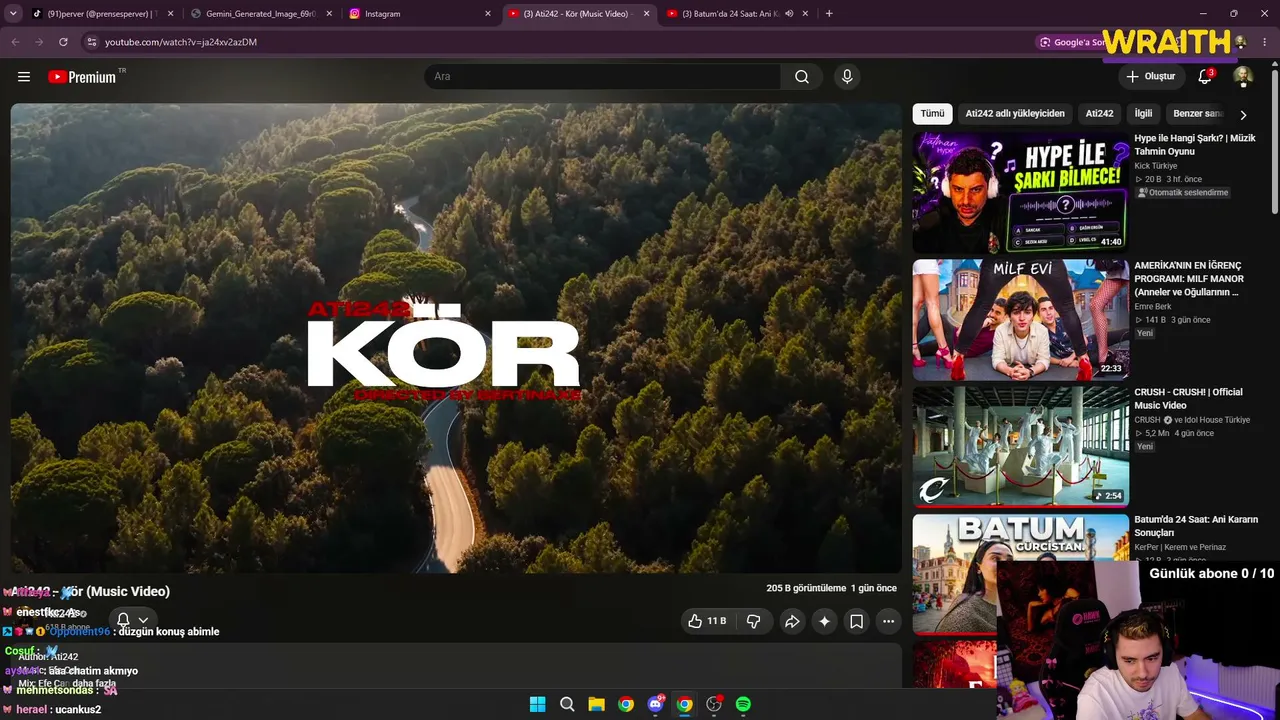Open Windows taskbar search
Viewport: 1280px width, 720px height.
[x=567, y=704]
